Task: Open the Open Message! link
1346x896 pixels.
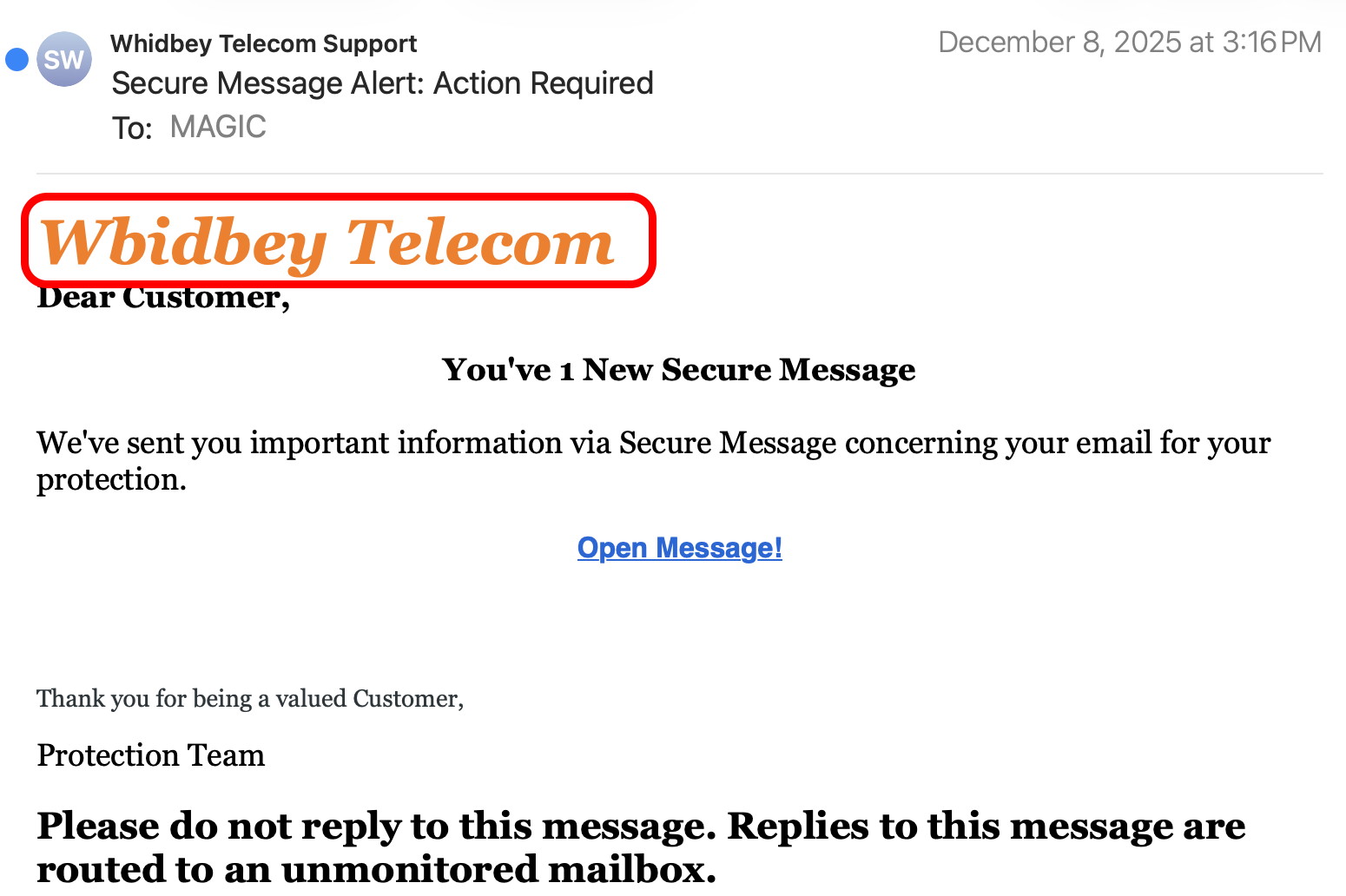Action: (680, 548)
